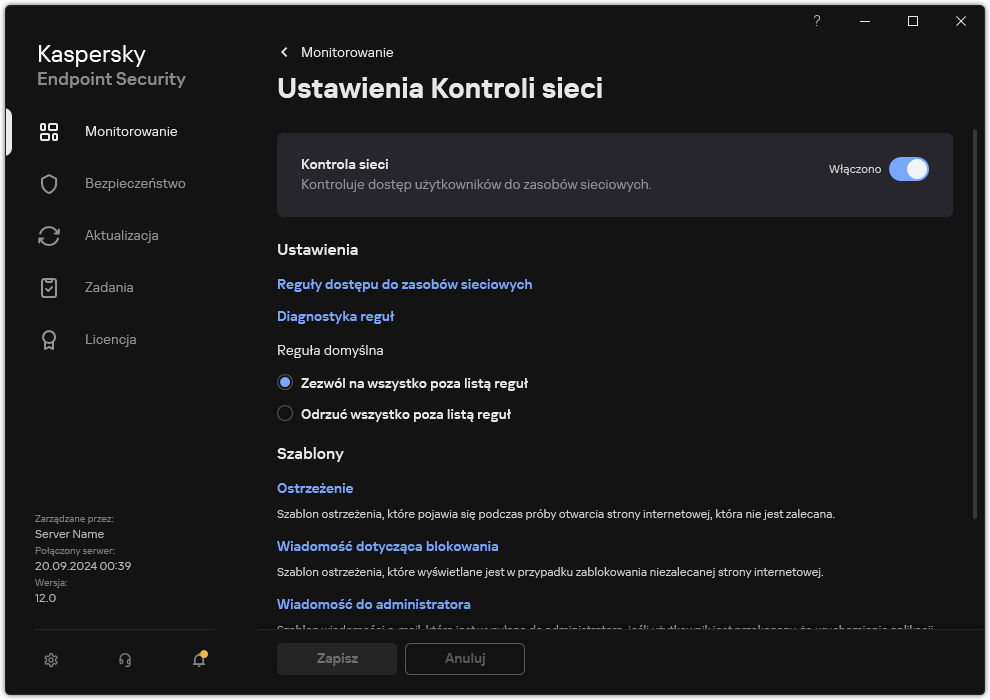The width and height of the screenshot is (990, 700).
Task: Open 'Reguły dostępu do zasobów sieciowych'
Action: pyautogui.click(x=405, y=284)
